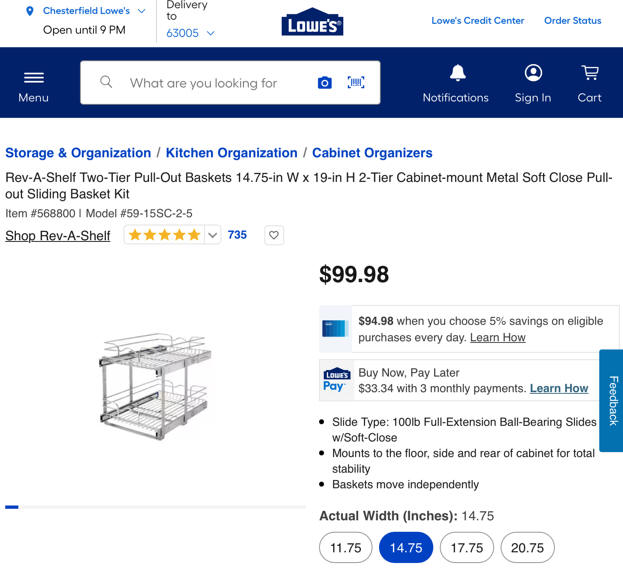
Task: Select the 17.75 width option
Action: click(x=467, y=548)
